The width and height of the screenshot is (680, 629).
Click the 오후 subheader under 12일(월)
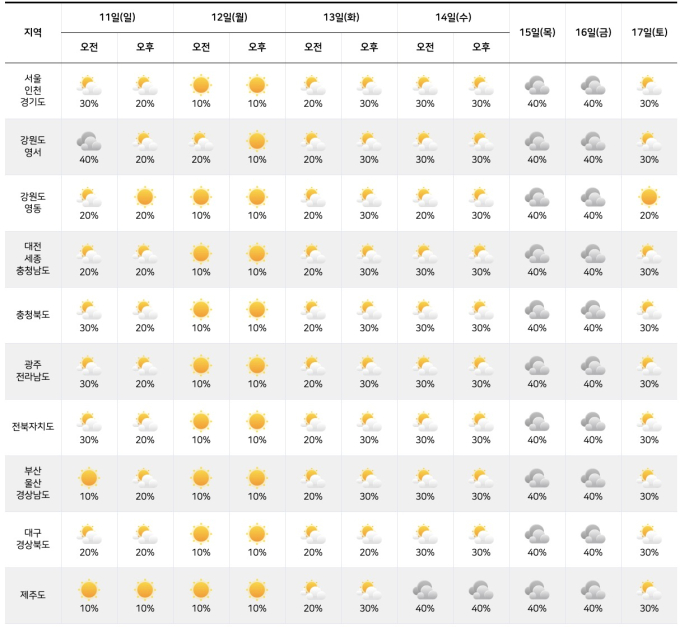(257, 47)
